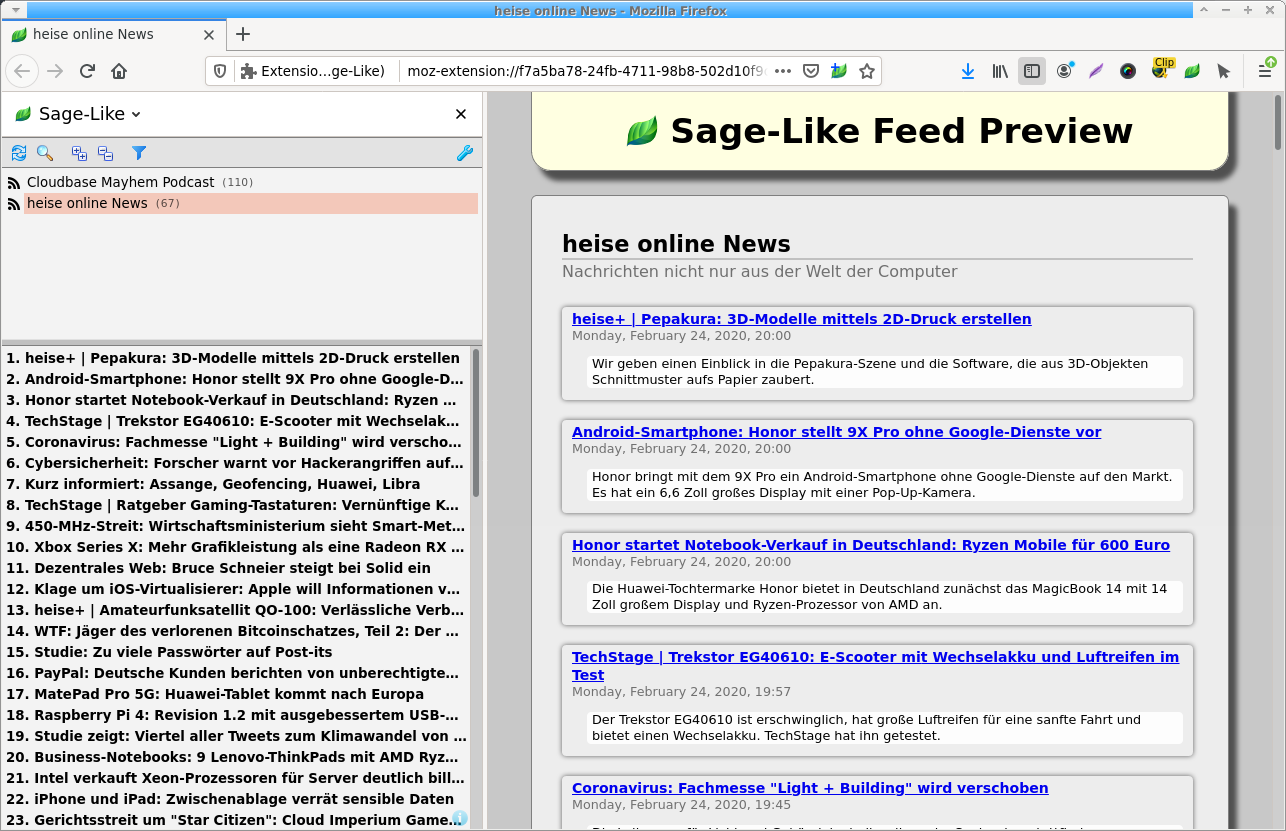Go forward one page in history
The width and height of the screenshot is (1286, 831).
tap(55, 71)
